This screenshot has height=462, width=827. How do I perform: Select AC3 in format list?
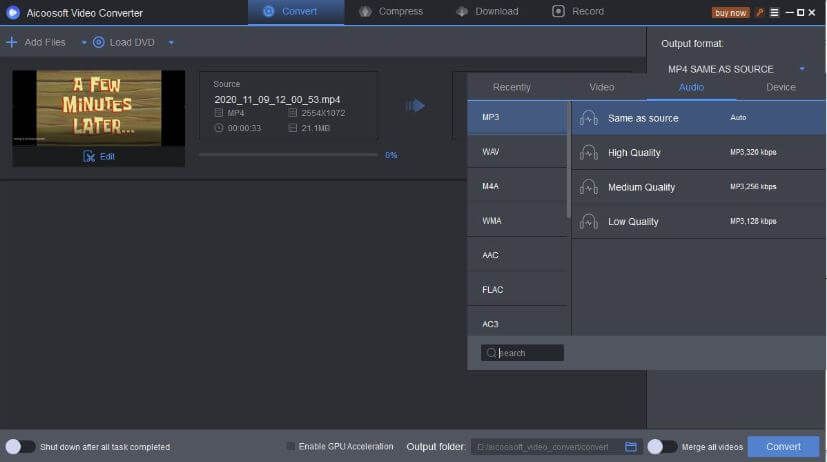click(x=517, y=323)
